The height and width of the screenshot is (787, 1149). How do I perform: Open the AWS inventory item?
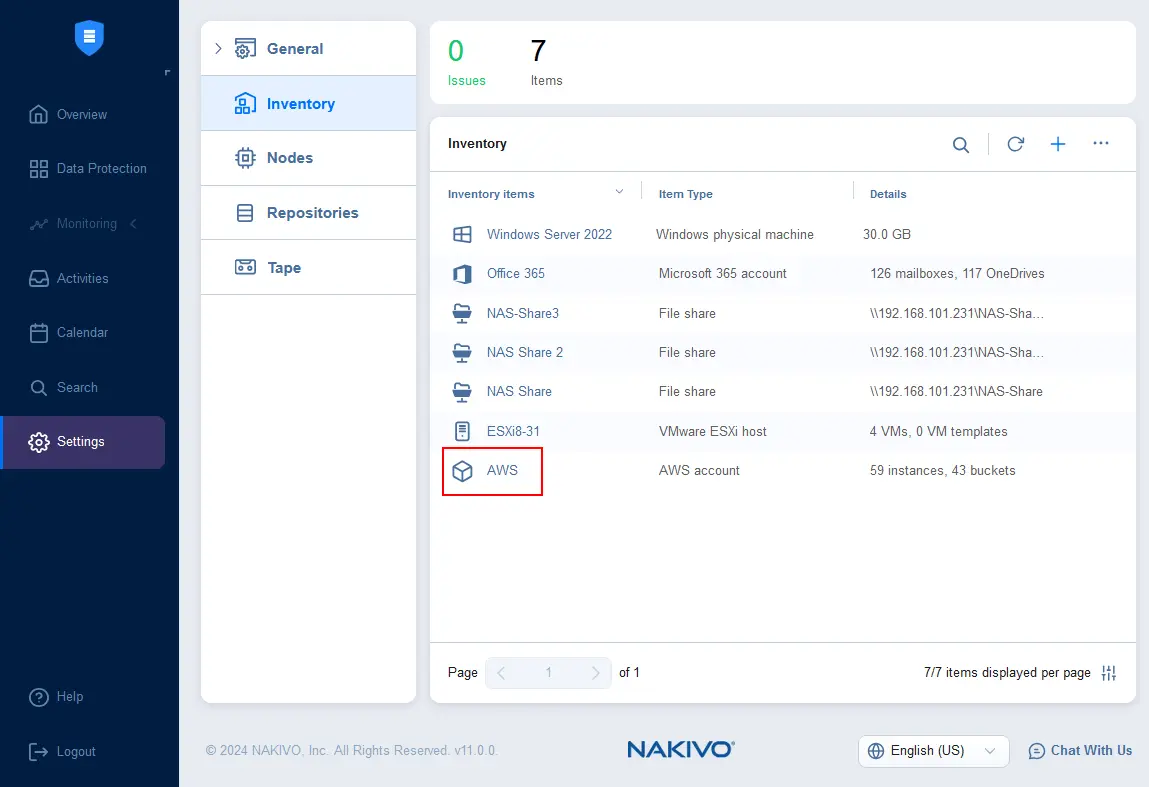click(502, 470)
